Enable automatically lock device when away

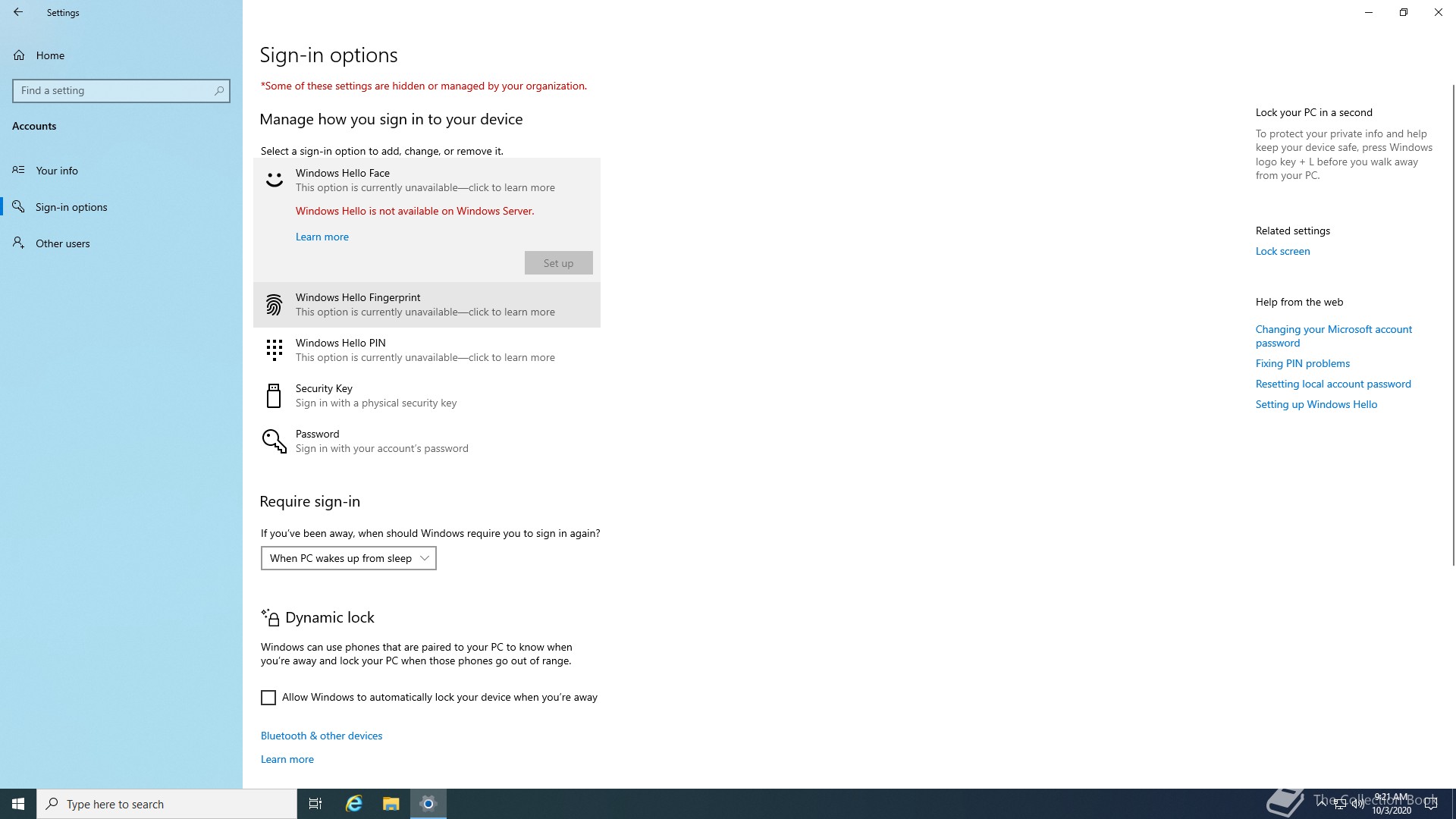268,698
